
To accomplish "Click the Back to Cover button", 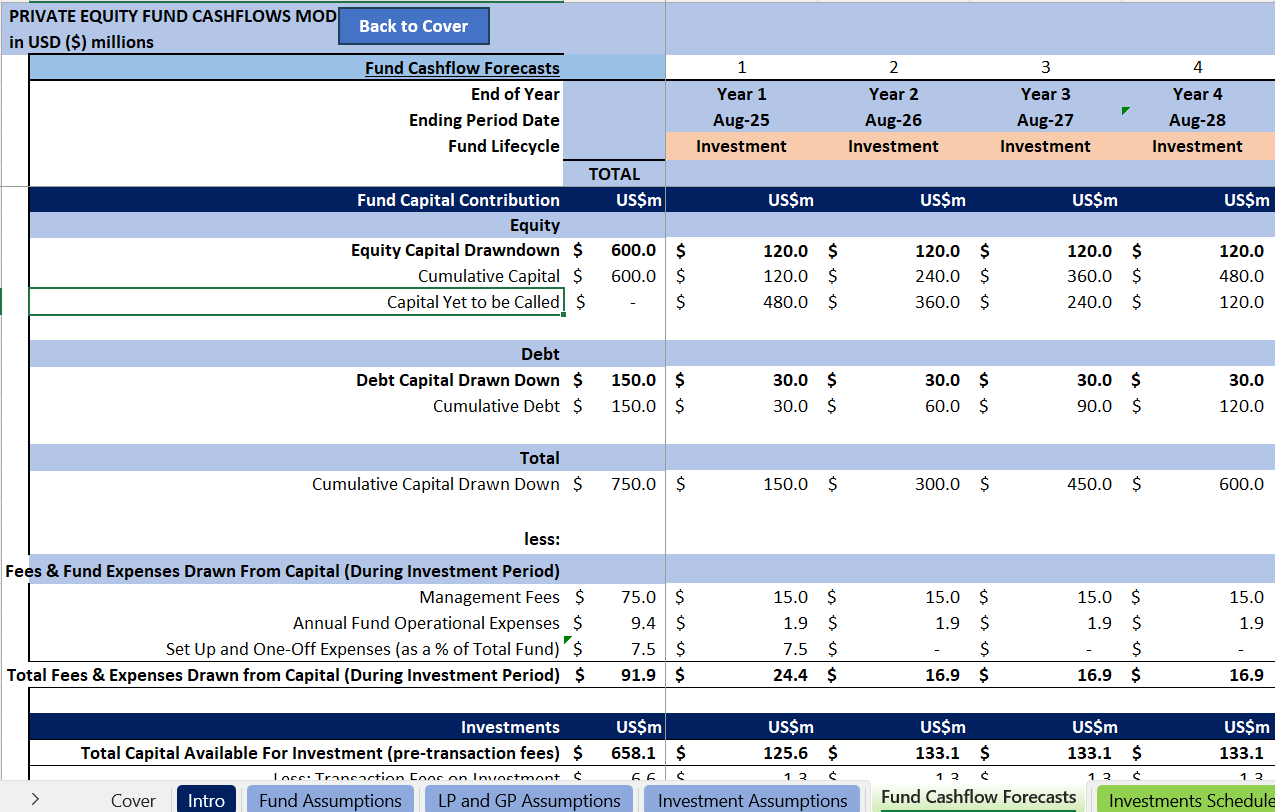I will tap(414, 26).
